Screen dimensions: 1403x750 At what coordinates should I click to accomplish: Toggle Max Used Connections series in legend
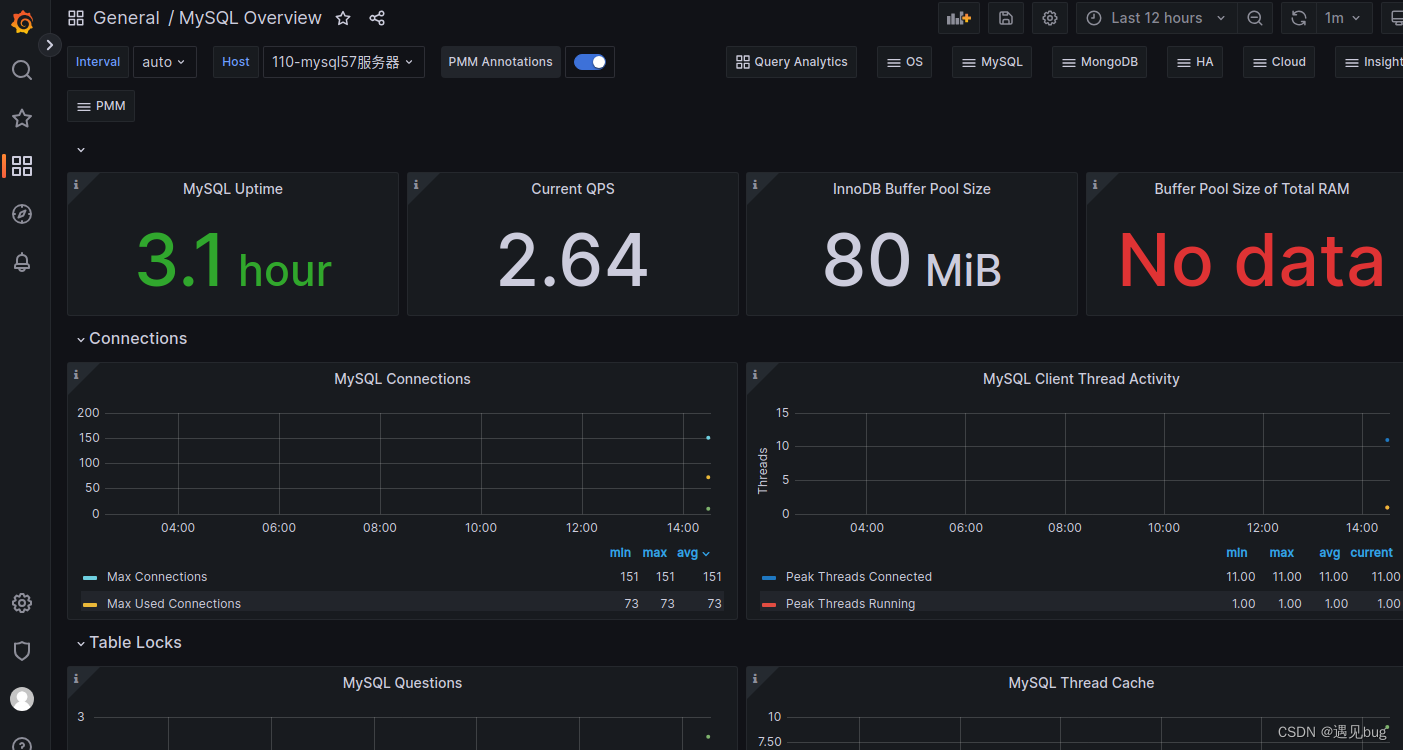174,604
